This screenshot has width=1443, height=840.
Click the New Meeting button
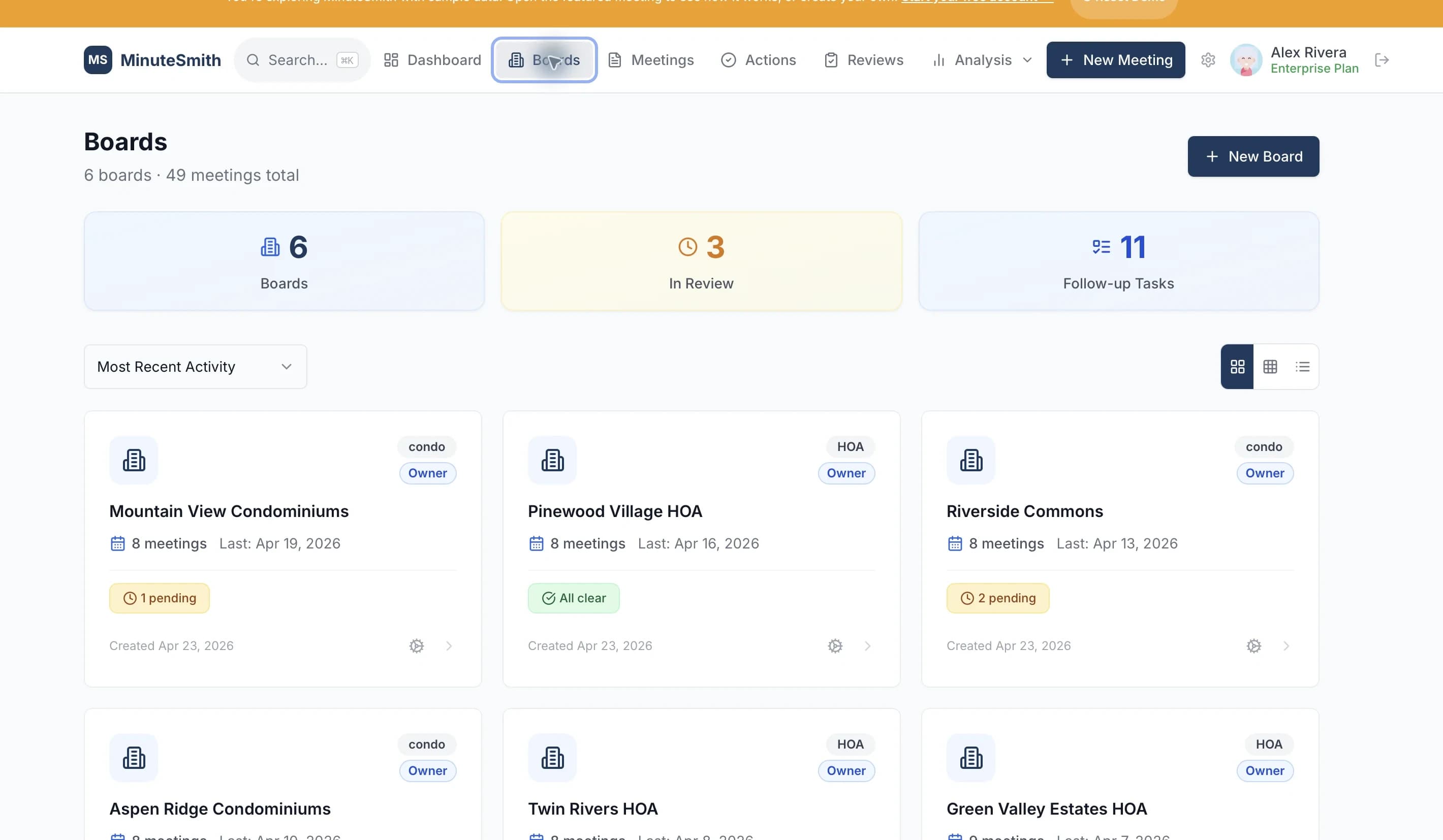[1115, 60]
